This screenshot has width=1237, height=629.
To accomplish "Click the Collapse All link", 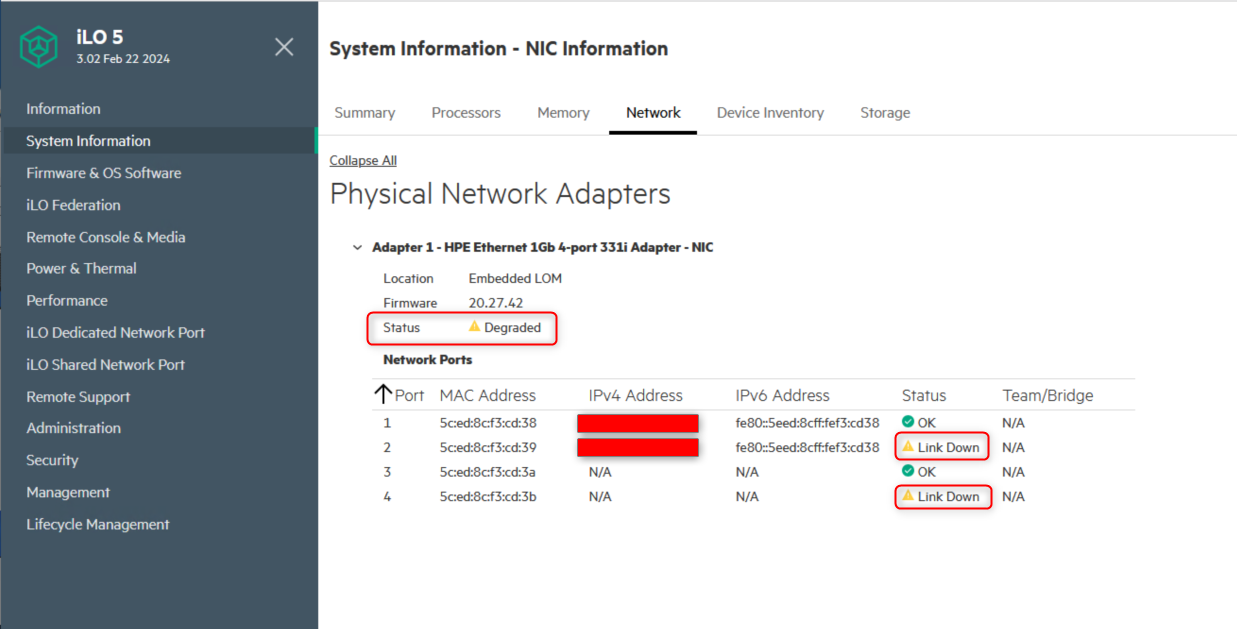I will (x=363, y=160).
